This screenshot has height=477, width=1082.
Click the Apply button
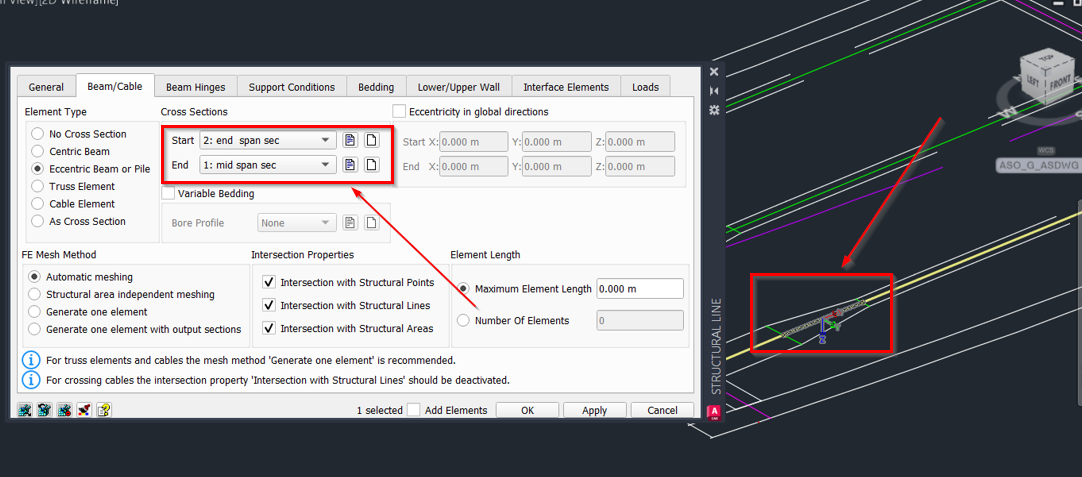click(594, 410)
